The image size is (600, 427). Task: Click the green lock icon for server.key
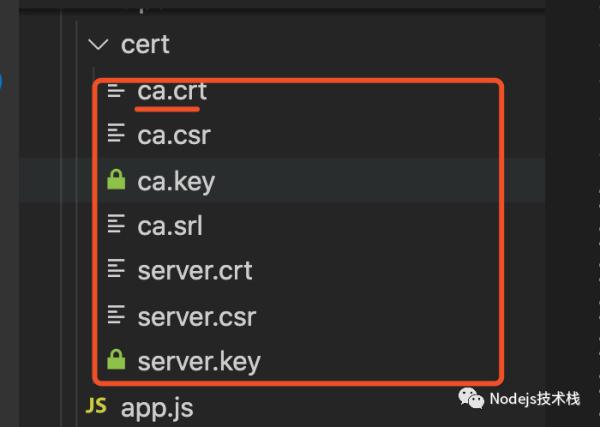116,361
